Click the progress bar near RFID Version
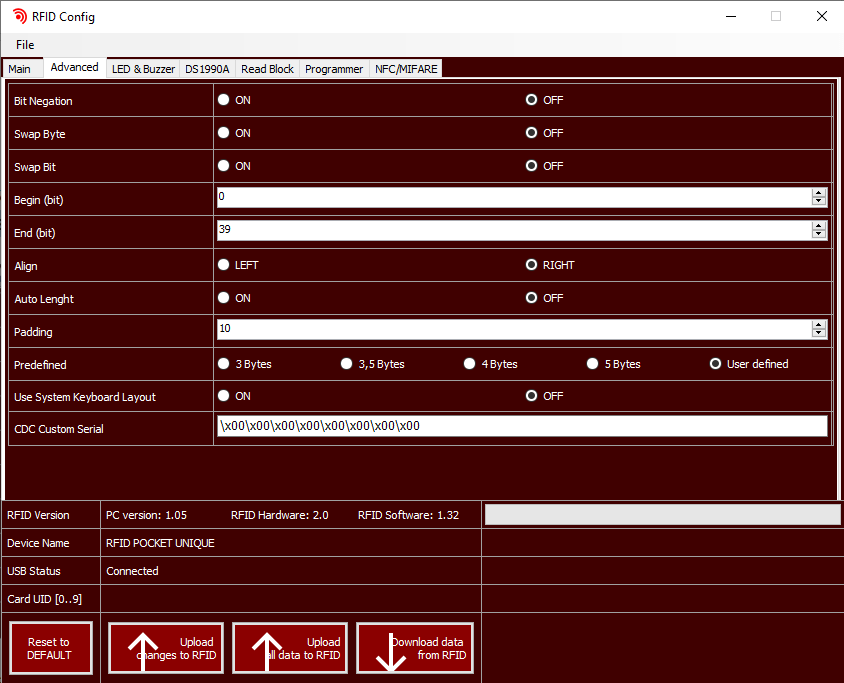This screenshot has width=844, height=683. point(662,515)
